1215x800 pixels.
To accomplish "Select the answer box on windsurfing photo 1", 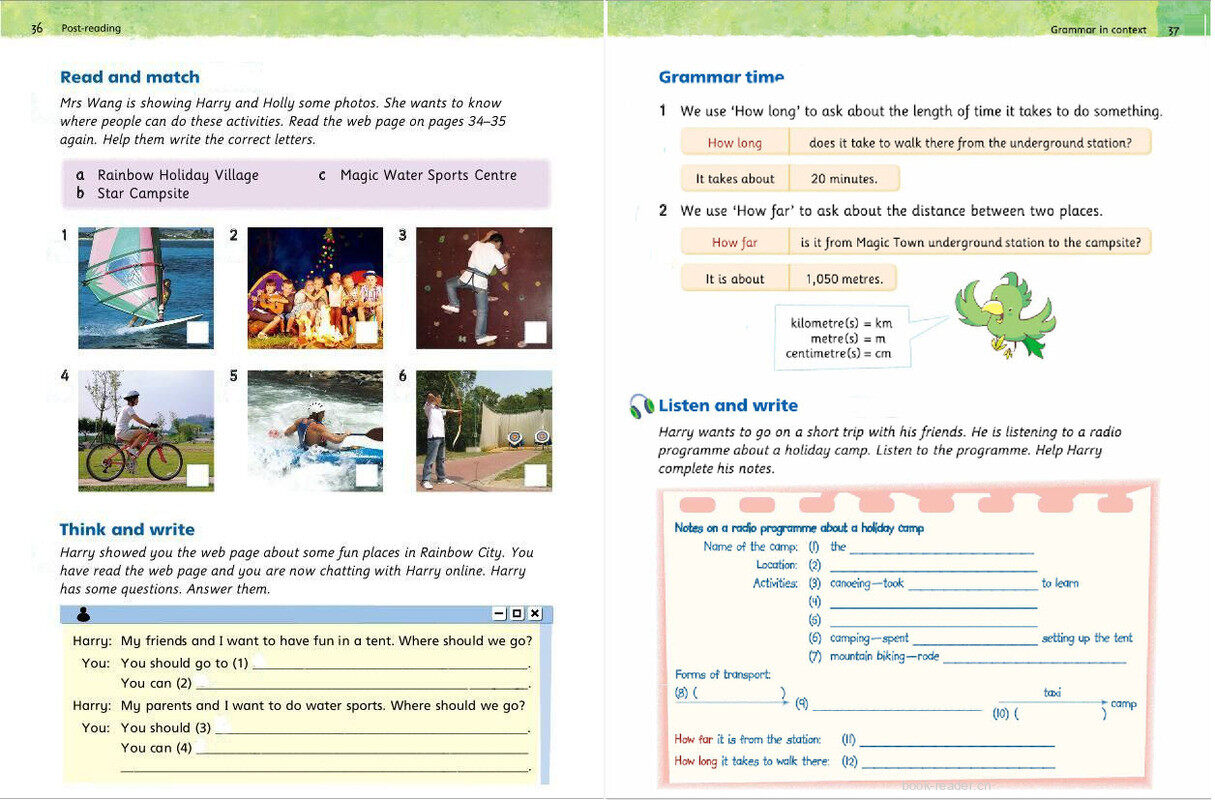I will [x=197, y=333].
